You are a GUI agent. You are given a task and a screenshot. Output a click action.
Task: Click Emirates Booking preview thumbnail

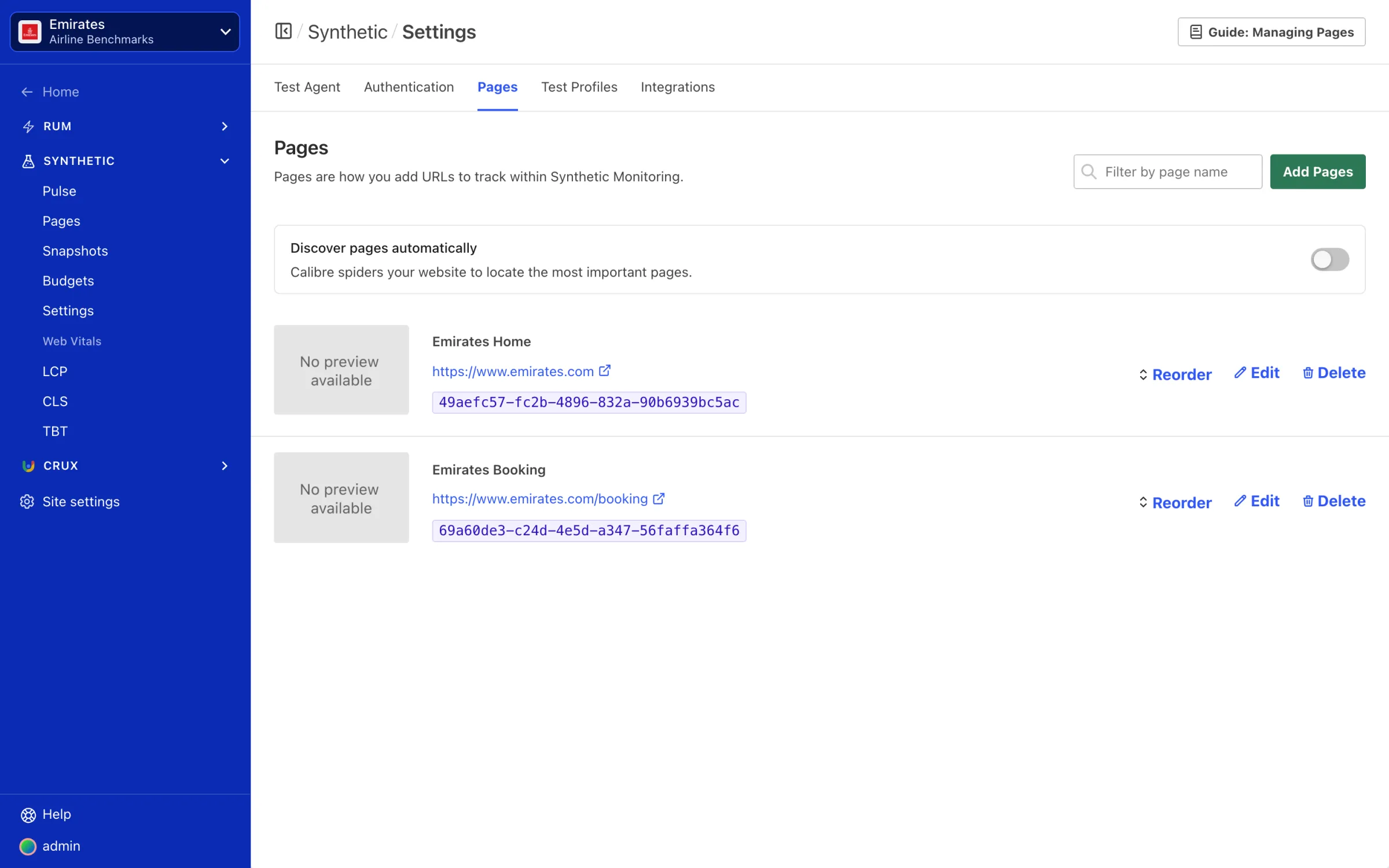pos(341,498)
